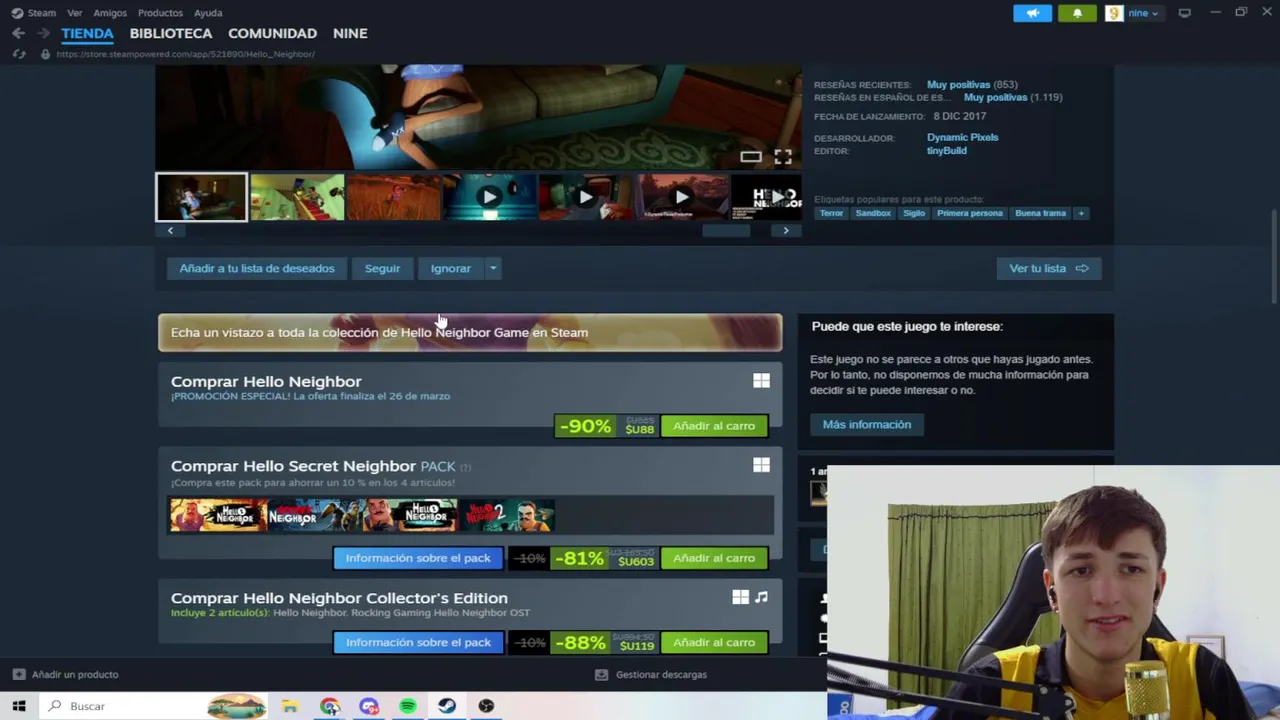The image size is (1280, 720).
Task: Add Hello Secret Neighbor pack to cart
Action: pos(714,558)
